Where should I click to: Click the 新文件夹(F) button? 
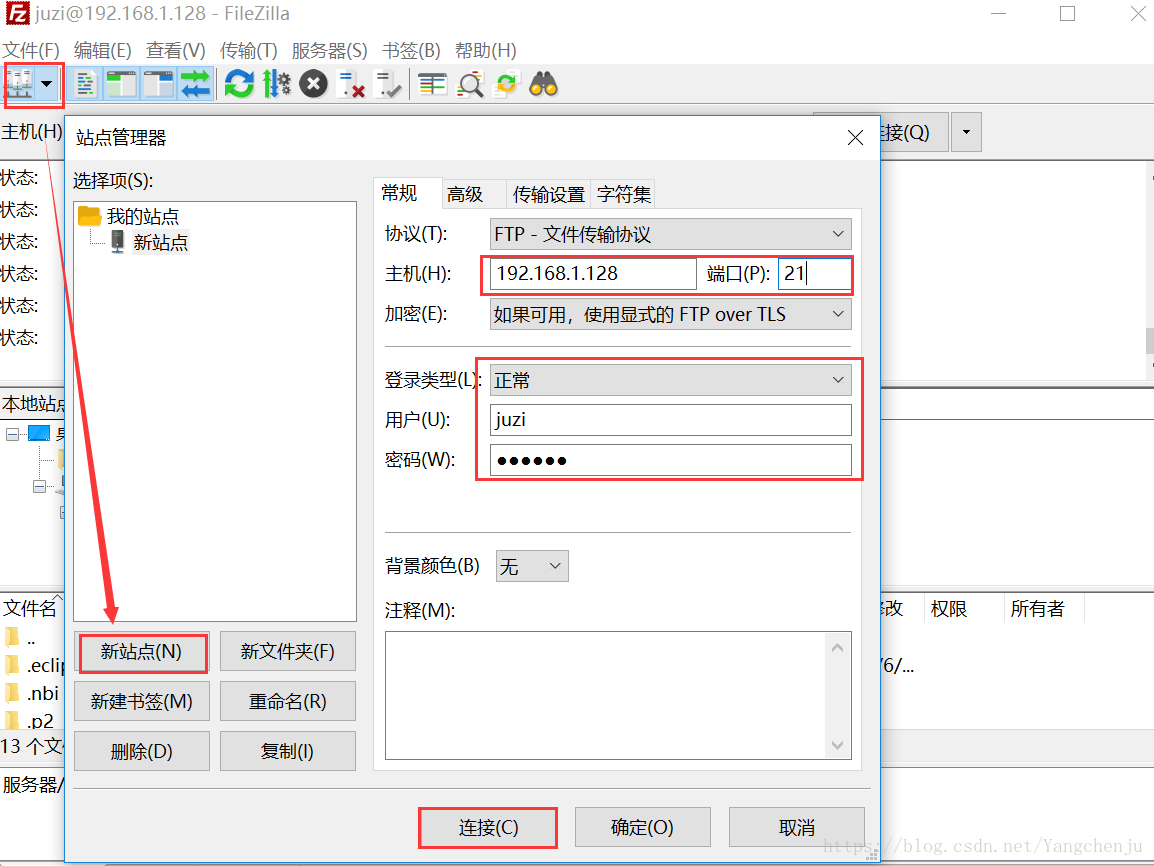[288, 651]
